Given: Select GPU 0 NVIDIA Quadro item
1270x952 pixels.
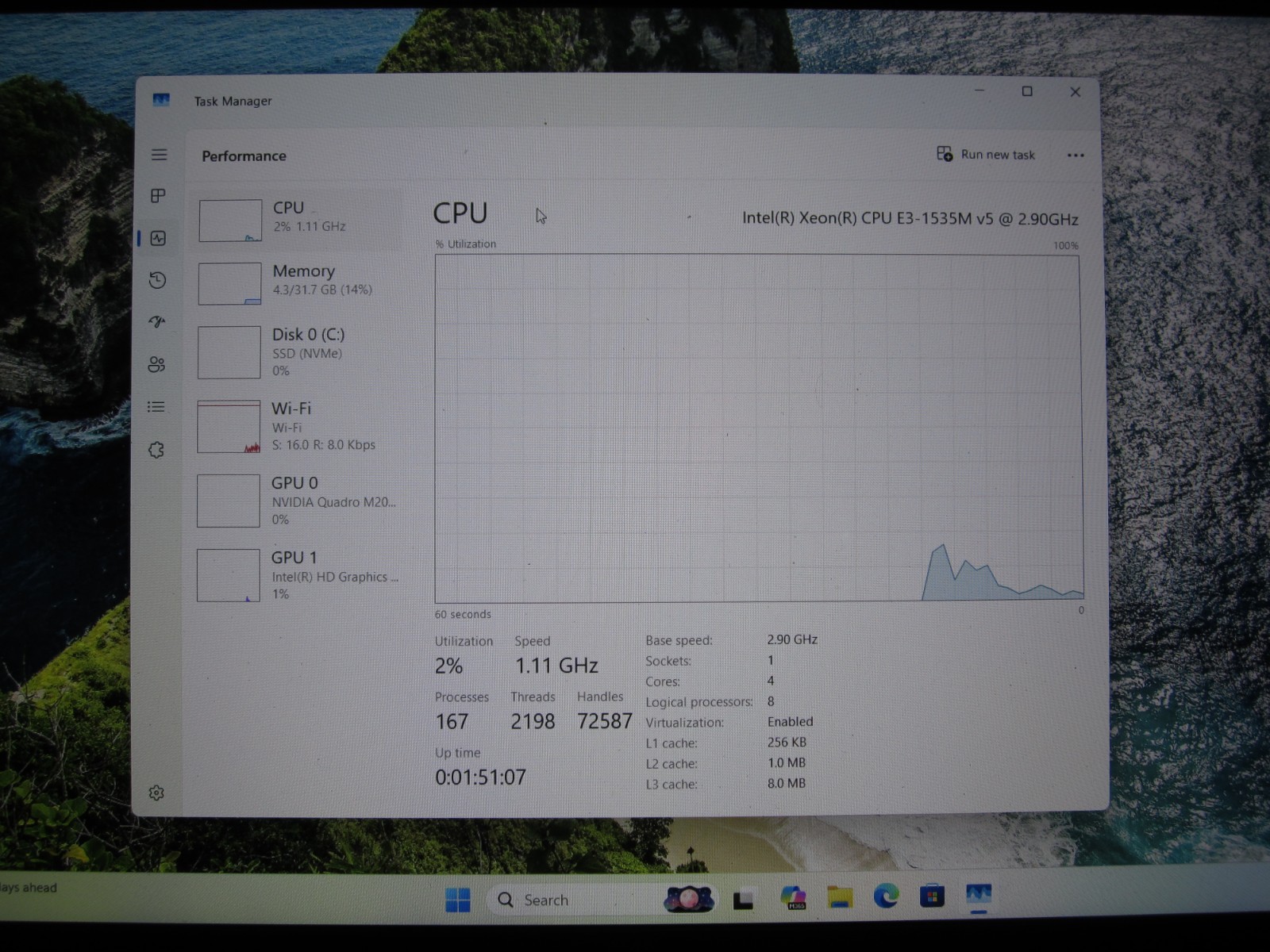Looking at the screenshot, I should 298,501.
